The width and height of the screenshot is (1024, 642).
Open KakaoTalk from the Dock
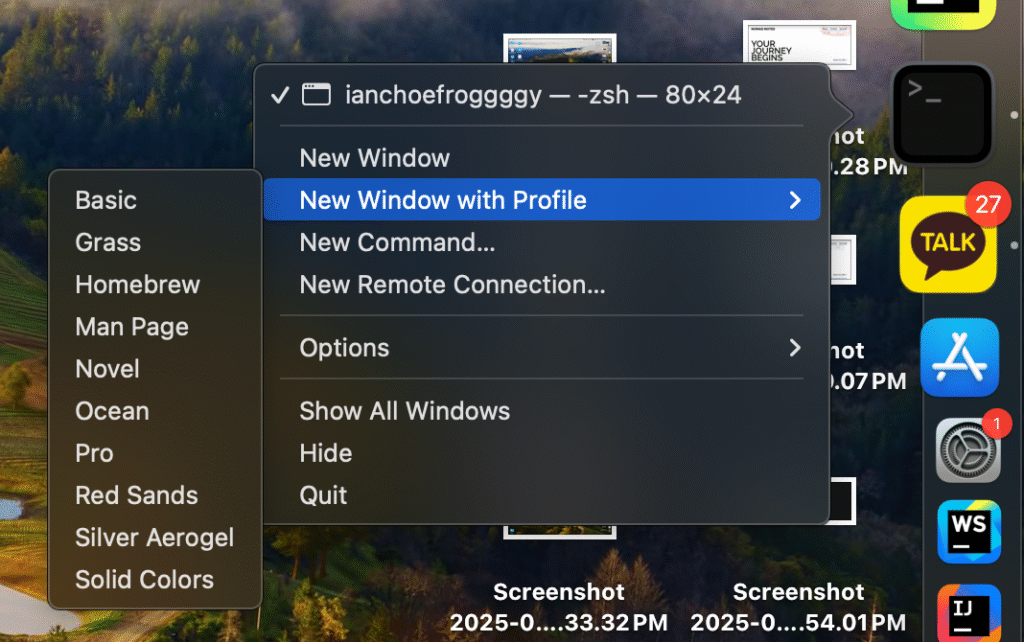[x=948, y=243]
